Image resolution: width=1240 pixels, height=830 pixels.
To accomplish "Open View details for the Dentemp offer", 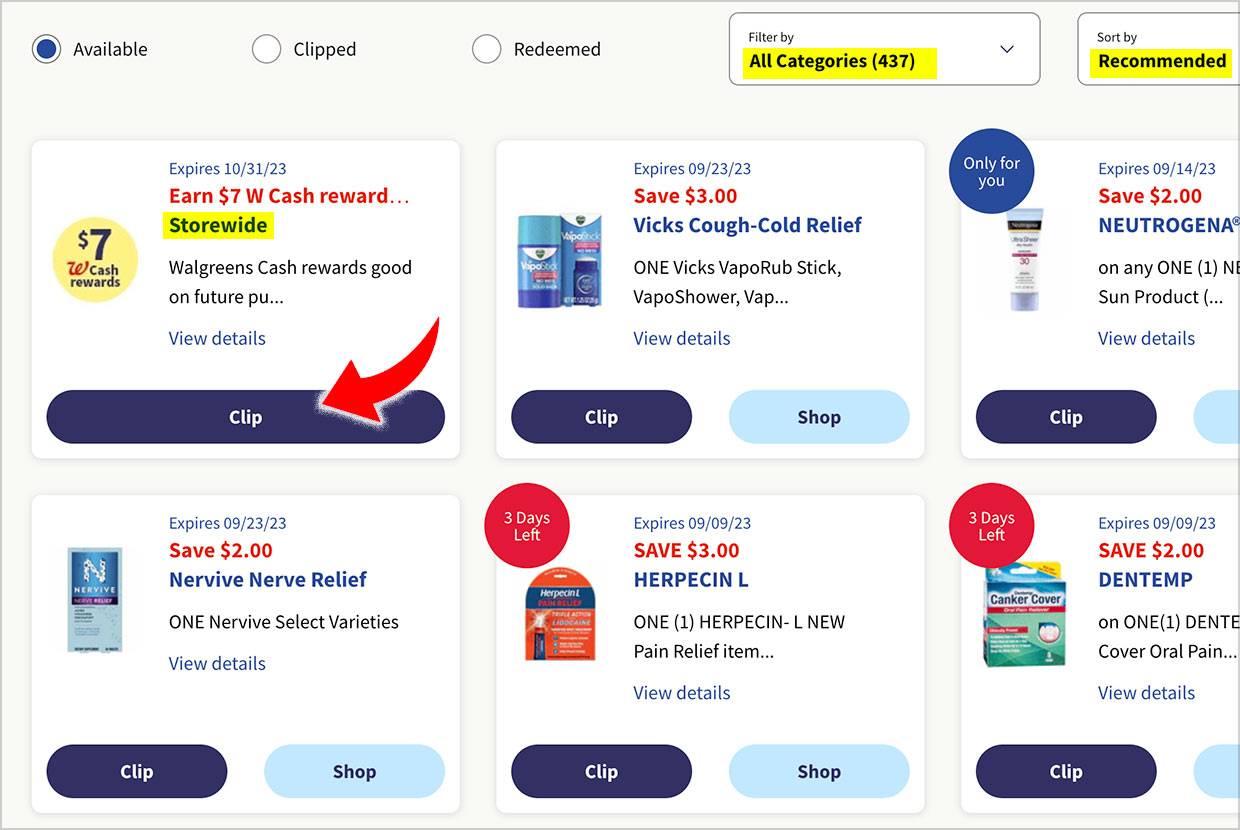I will point(1146,692).
